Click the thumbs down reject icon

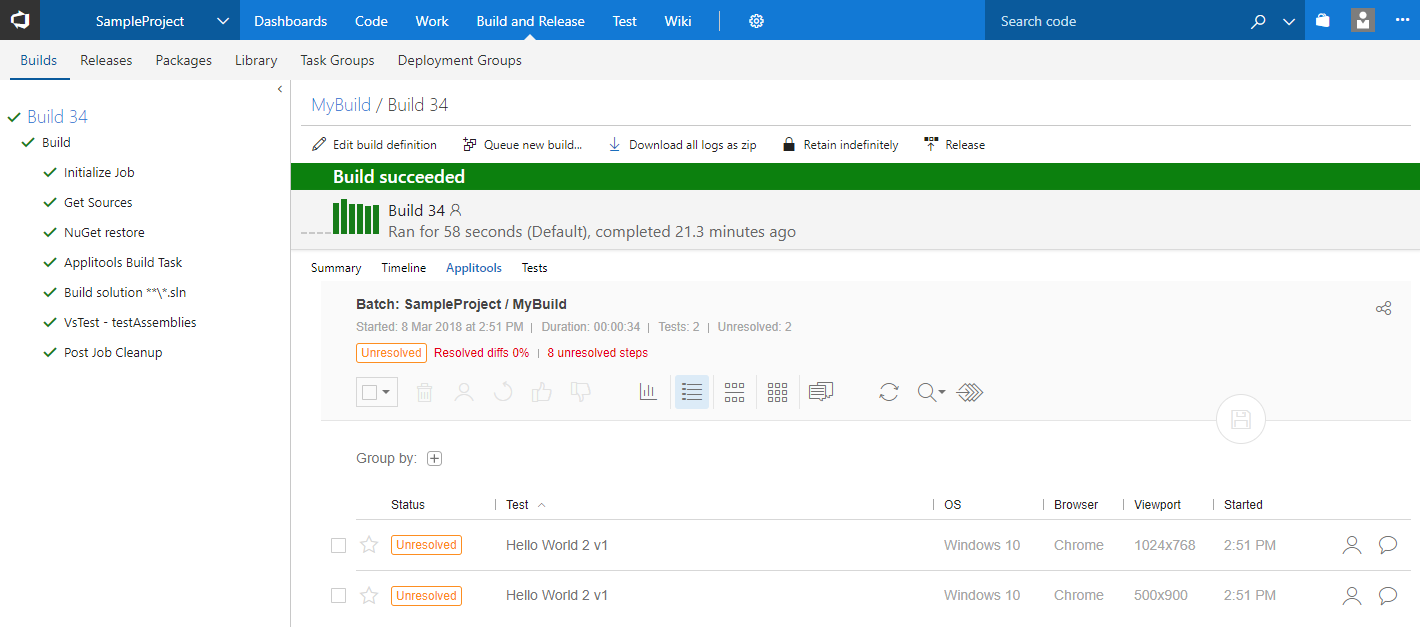580,392
